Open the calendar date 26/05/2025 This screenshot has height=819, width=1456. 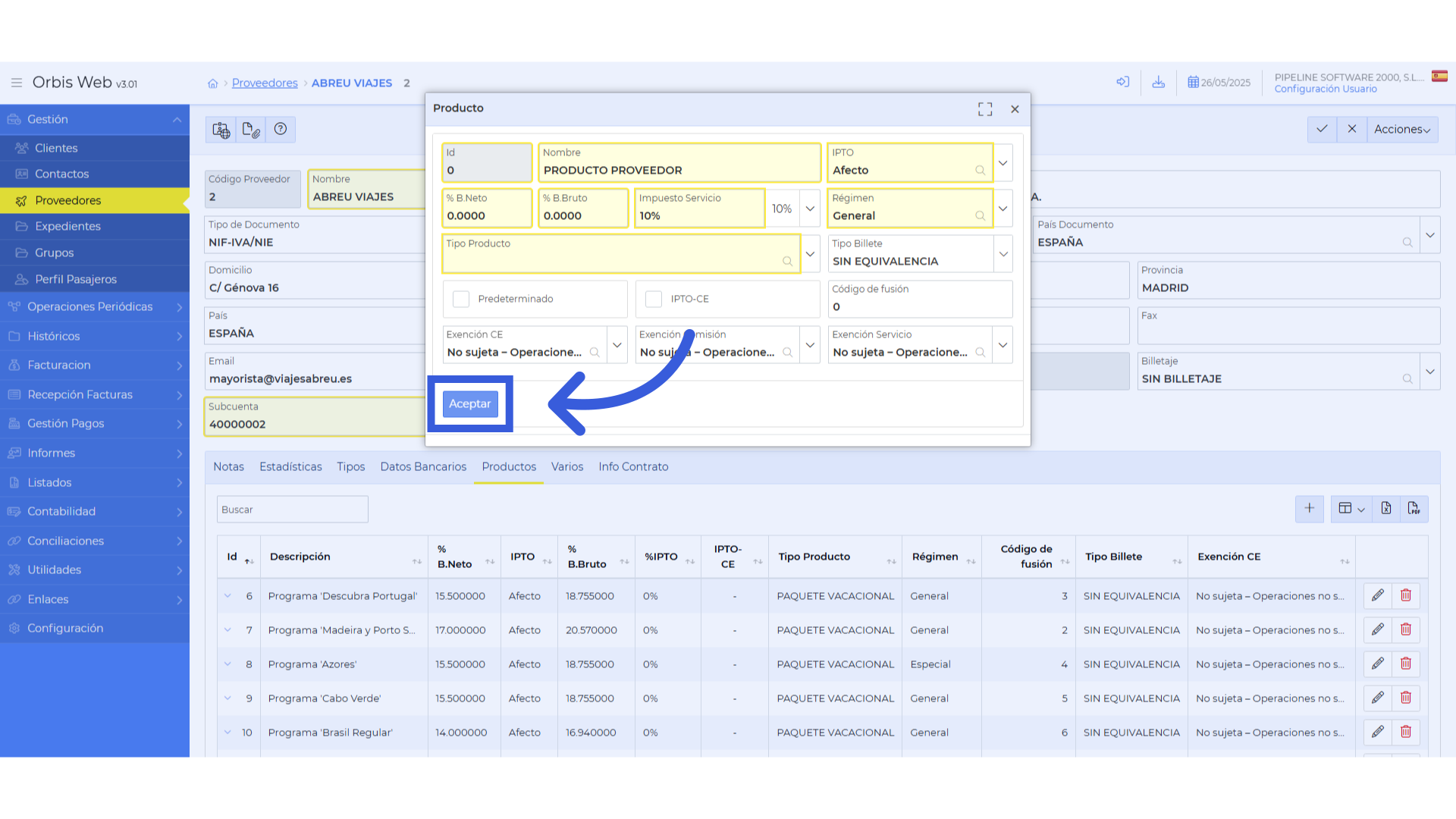(x=1219, y=83)
